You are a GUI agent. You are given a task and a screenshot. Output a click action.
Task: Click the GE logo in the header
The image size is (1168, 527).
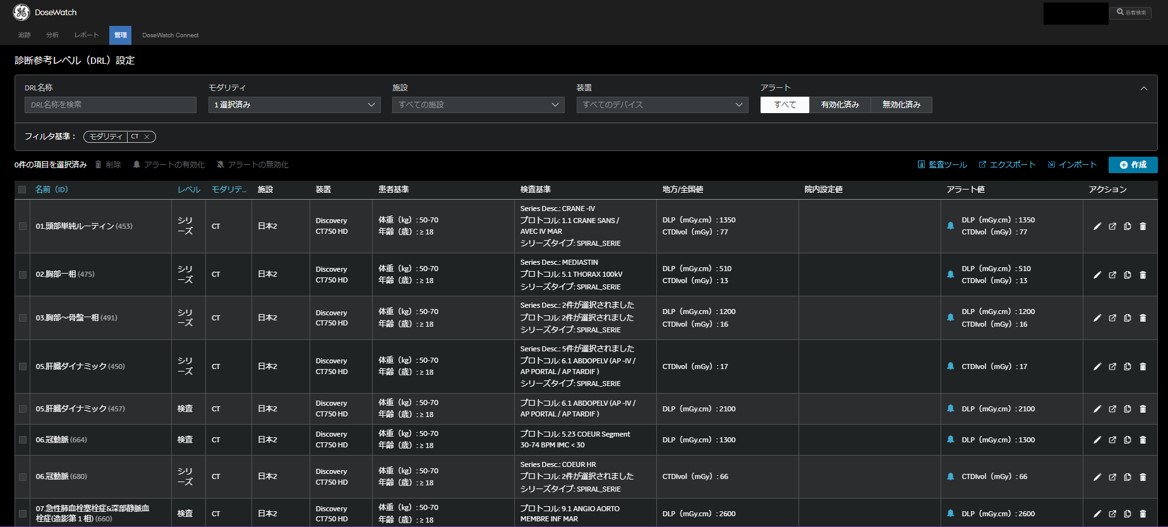pyautogui.click(x=21, y=12)
